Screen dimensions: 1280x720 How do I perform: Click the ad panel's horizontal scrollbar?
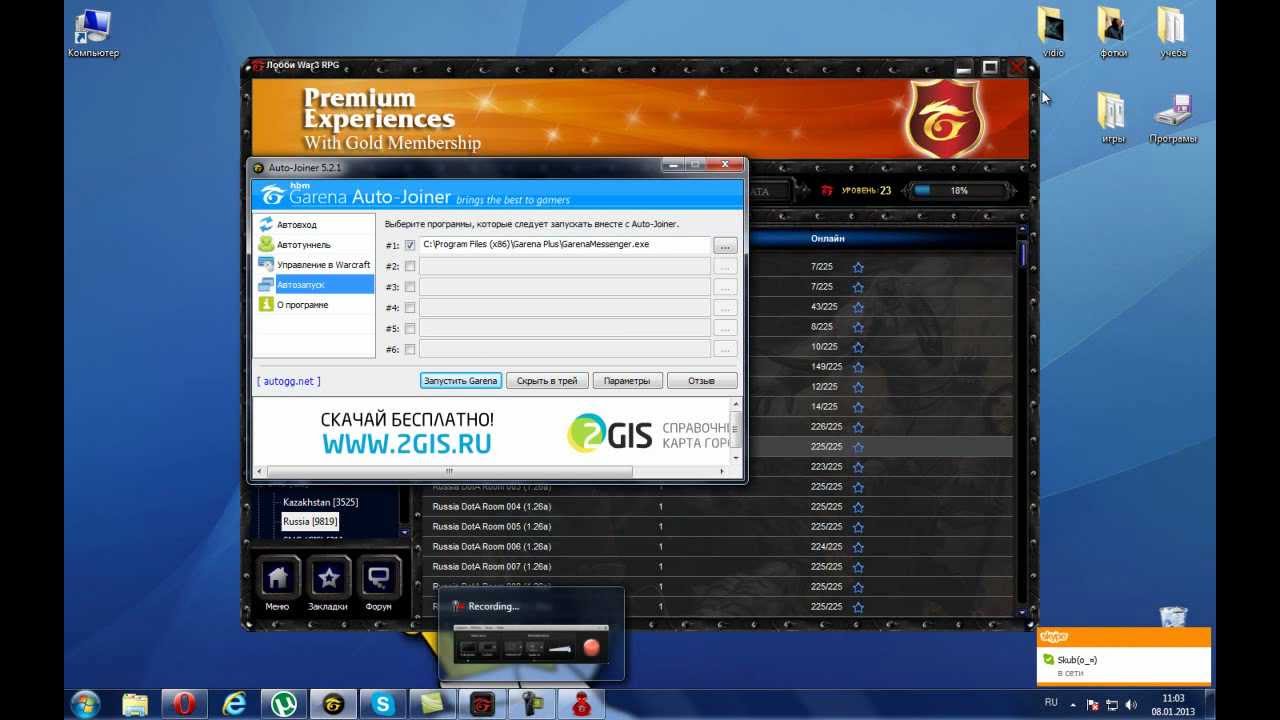click(x=450, y=471)
